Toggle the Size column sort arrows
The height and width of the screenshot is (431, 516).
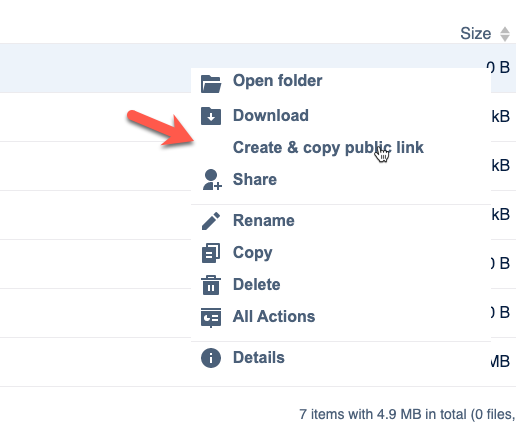coord(505,34)
